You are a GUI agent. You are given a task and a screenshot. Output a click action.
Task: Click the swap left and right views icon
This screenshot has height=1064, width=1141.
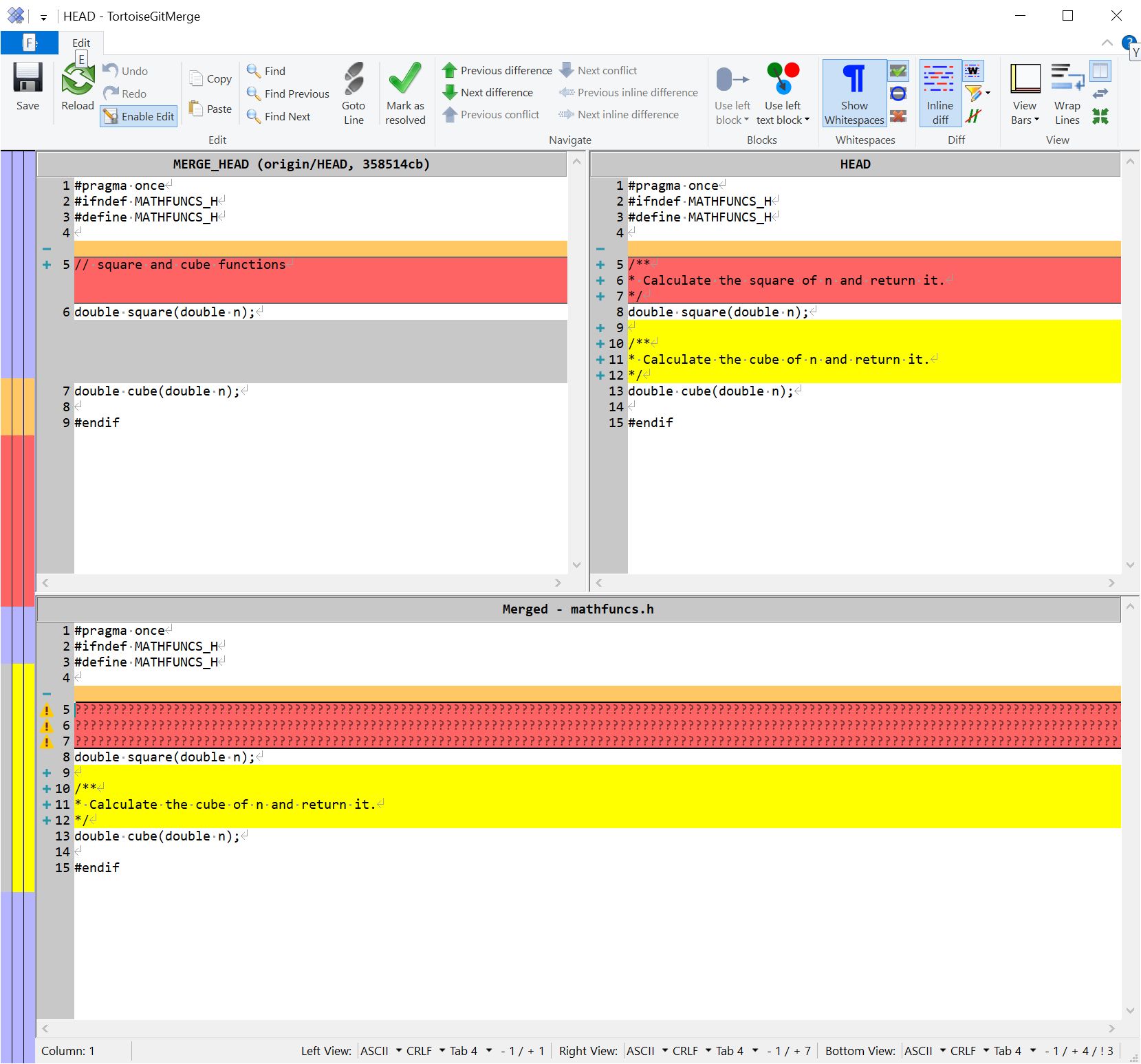coord(1100,94)
